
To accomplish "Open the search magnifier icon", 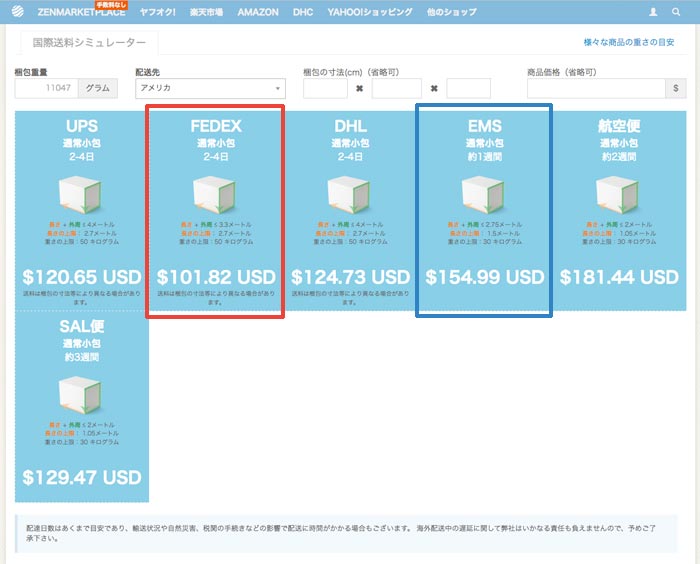I will tap(676, 12).
